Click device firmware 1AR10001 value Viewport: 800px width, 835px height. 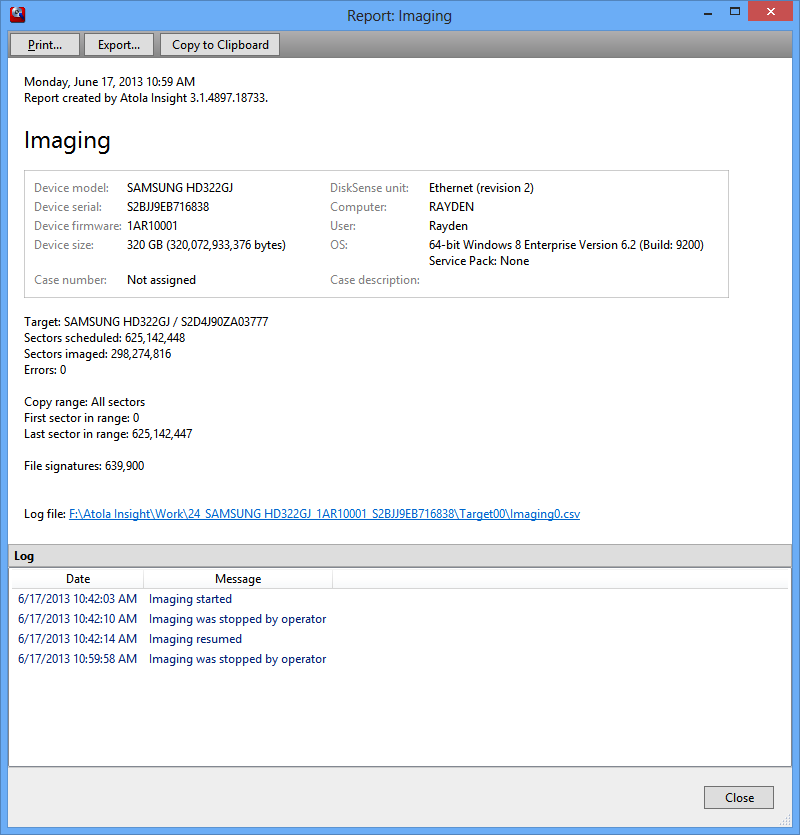tap(152, 226)
